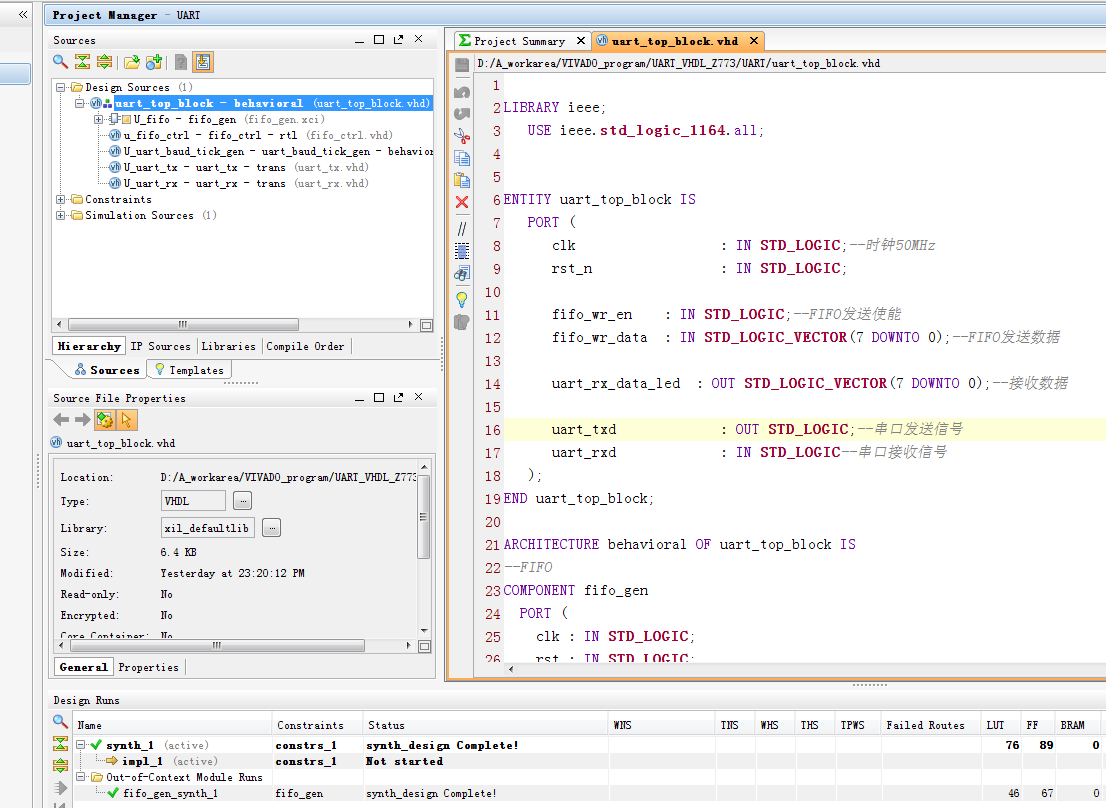The height and width of the screenshot is (808, 1106).
Task: Toggle the gear icon in Source File Properties
Action: tap(105, 420)
